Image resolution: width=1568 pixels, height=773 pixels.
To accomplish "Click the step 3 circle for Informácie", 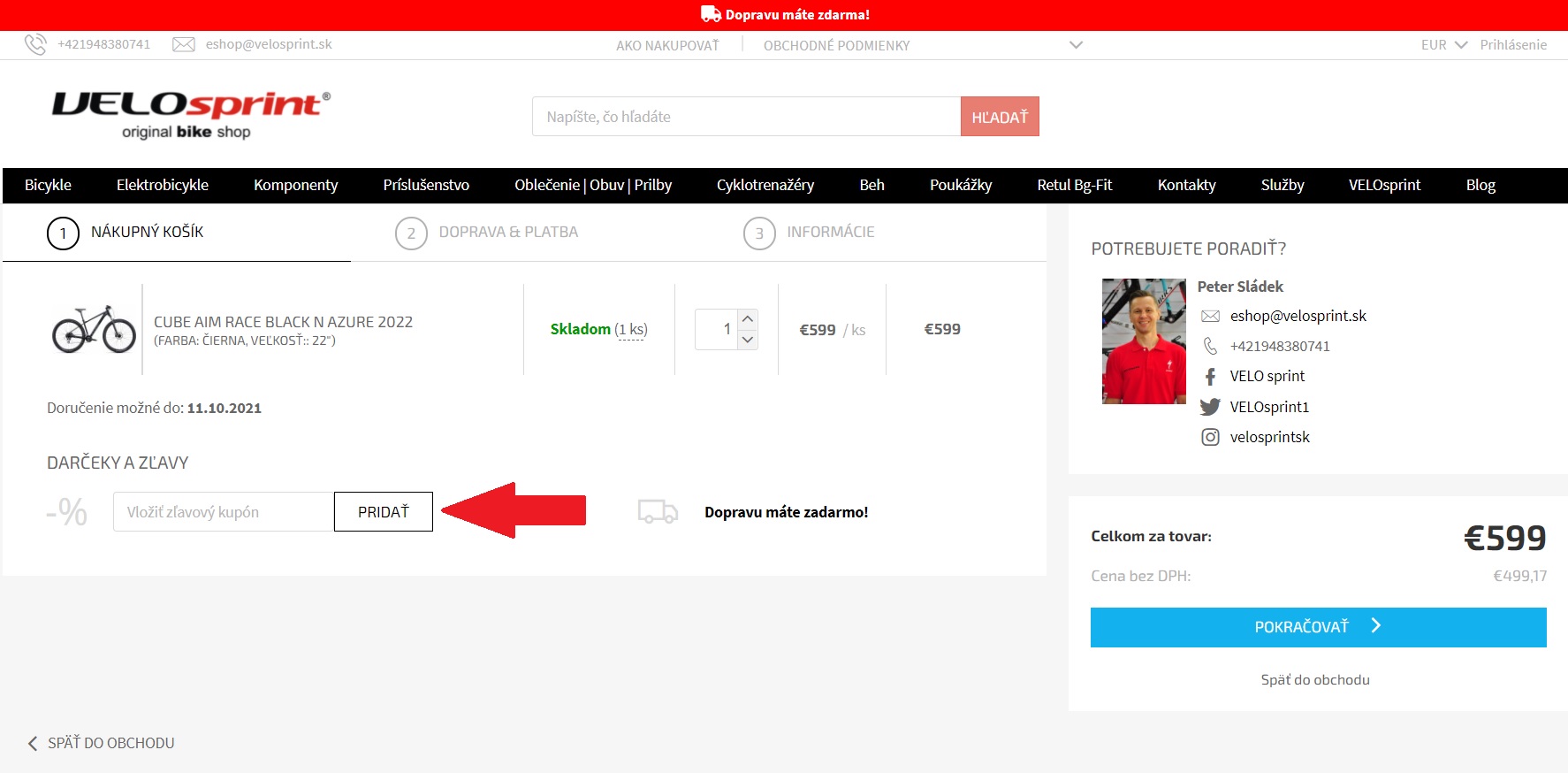I will coord(759,233).
